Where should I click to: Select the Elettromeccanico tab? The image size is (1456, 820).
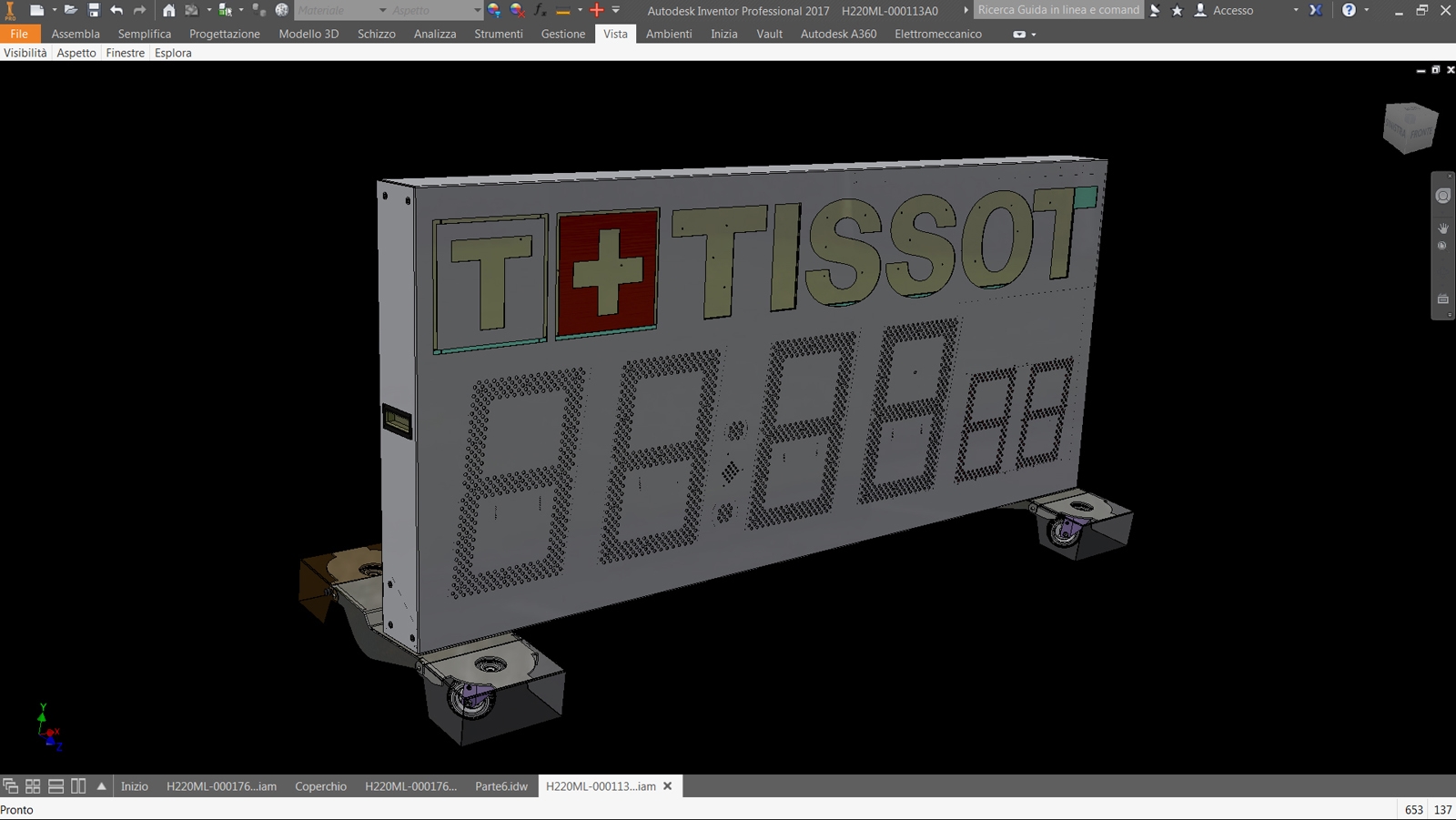pyautogui.click(x=938, y=34)
